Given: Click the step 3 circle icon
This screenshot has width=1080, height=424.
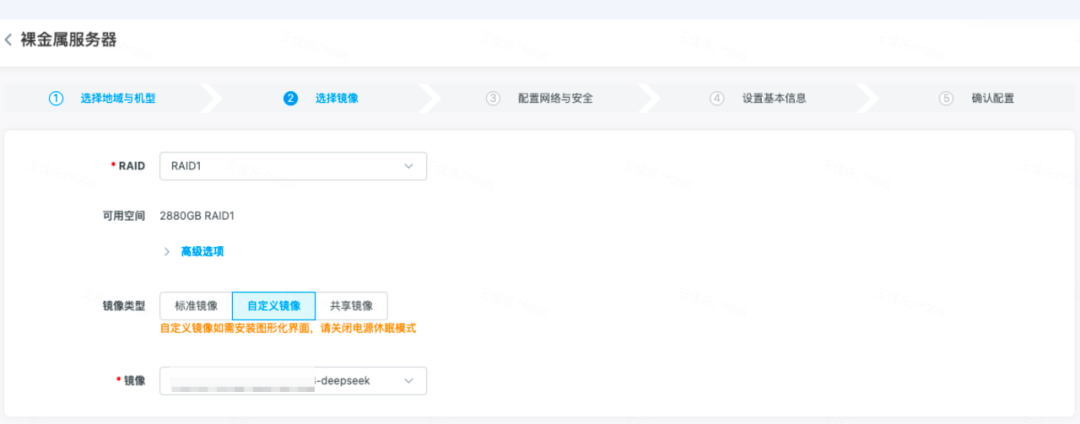Looking at the screenshot, I should (x=493, y=98).
